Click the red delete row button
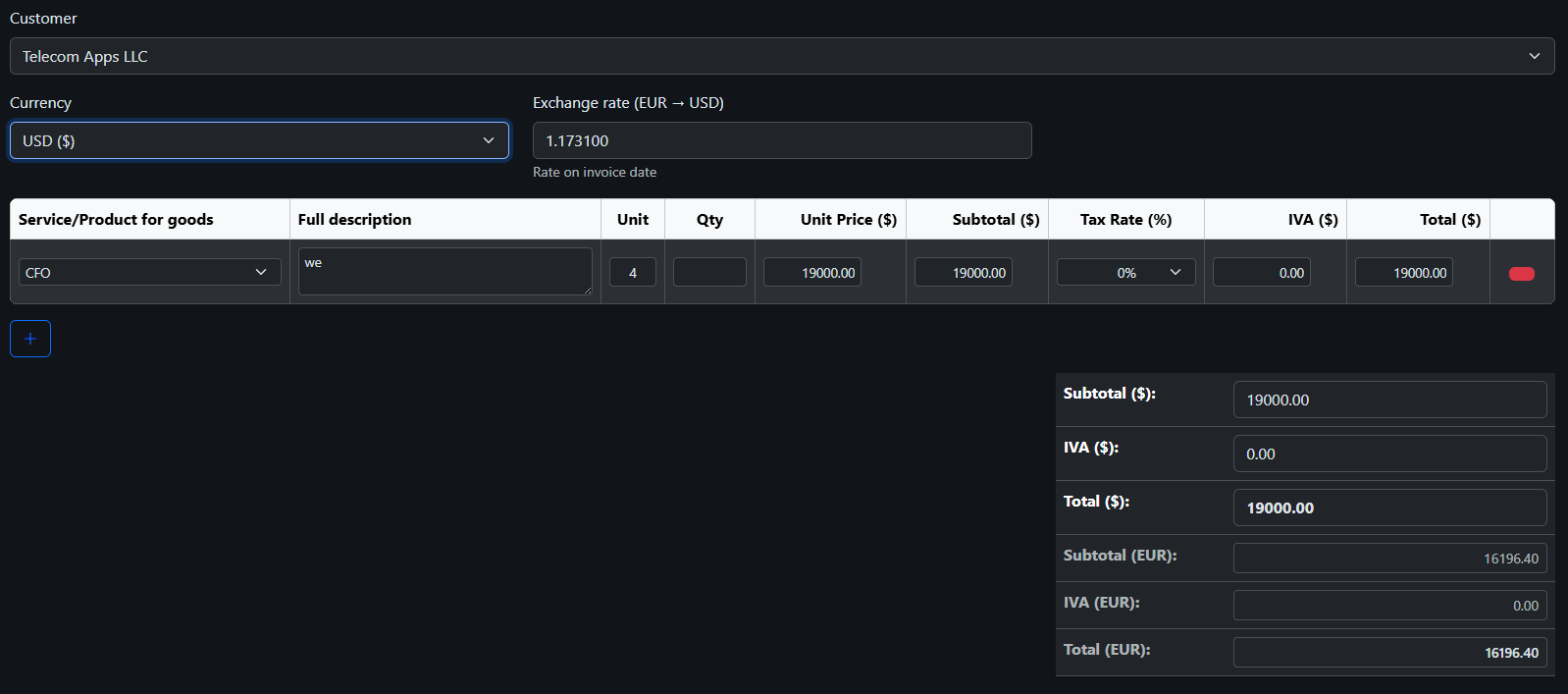Screen dimensions: 1568x694 click(x=1521, y=274)
